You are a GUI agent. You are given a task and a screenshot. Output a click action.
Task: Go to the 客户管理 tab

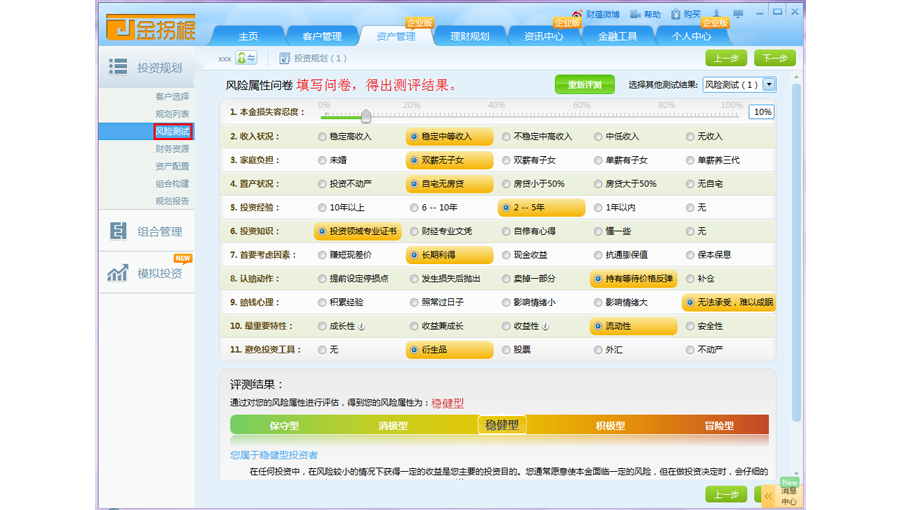click(x=322, y=36)
